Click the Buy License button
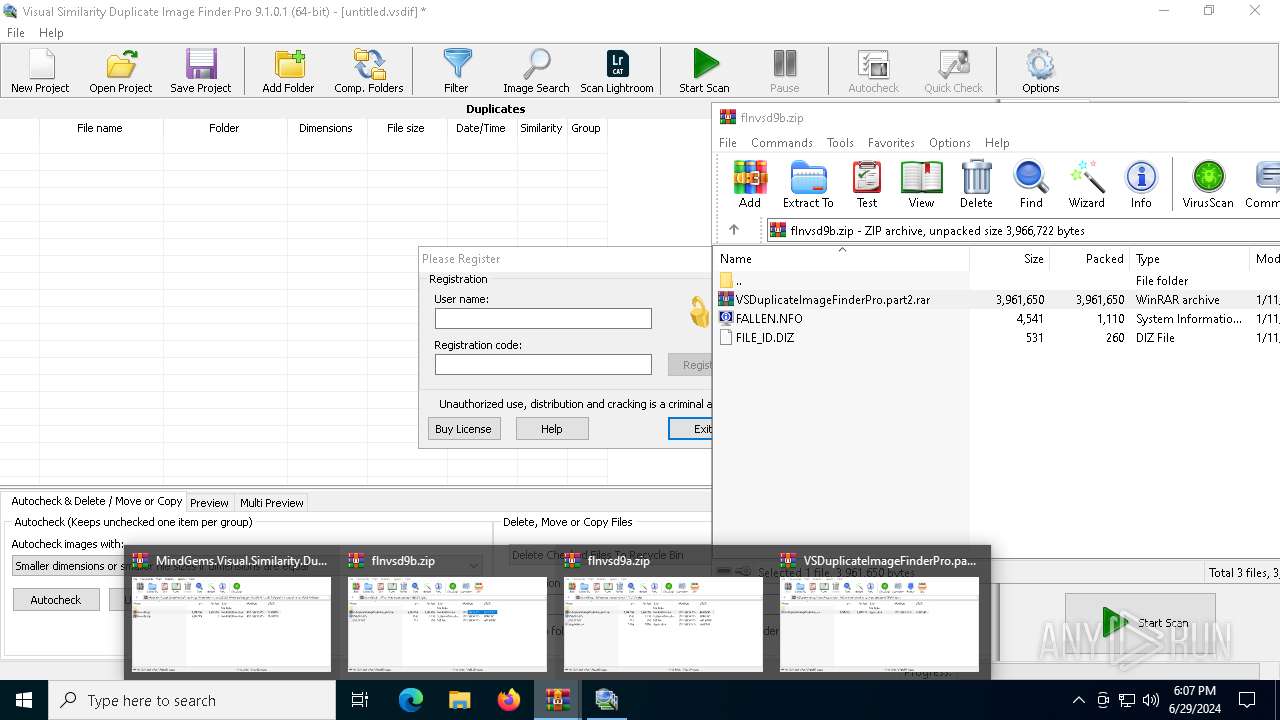Screen dimensions: 1280x720 (x=464, y=429)
